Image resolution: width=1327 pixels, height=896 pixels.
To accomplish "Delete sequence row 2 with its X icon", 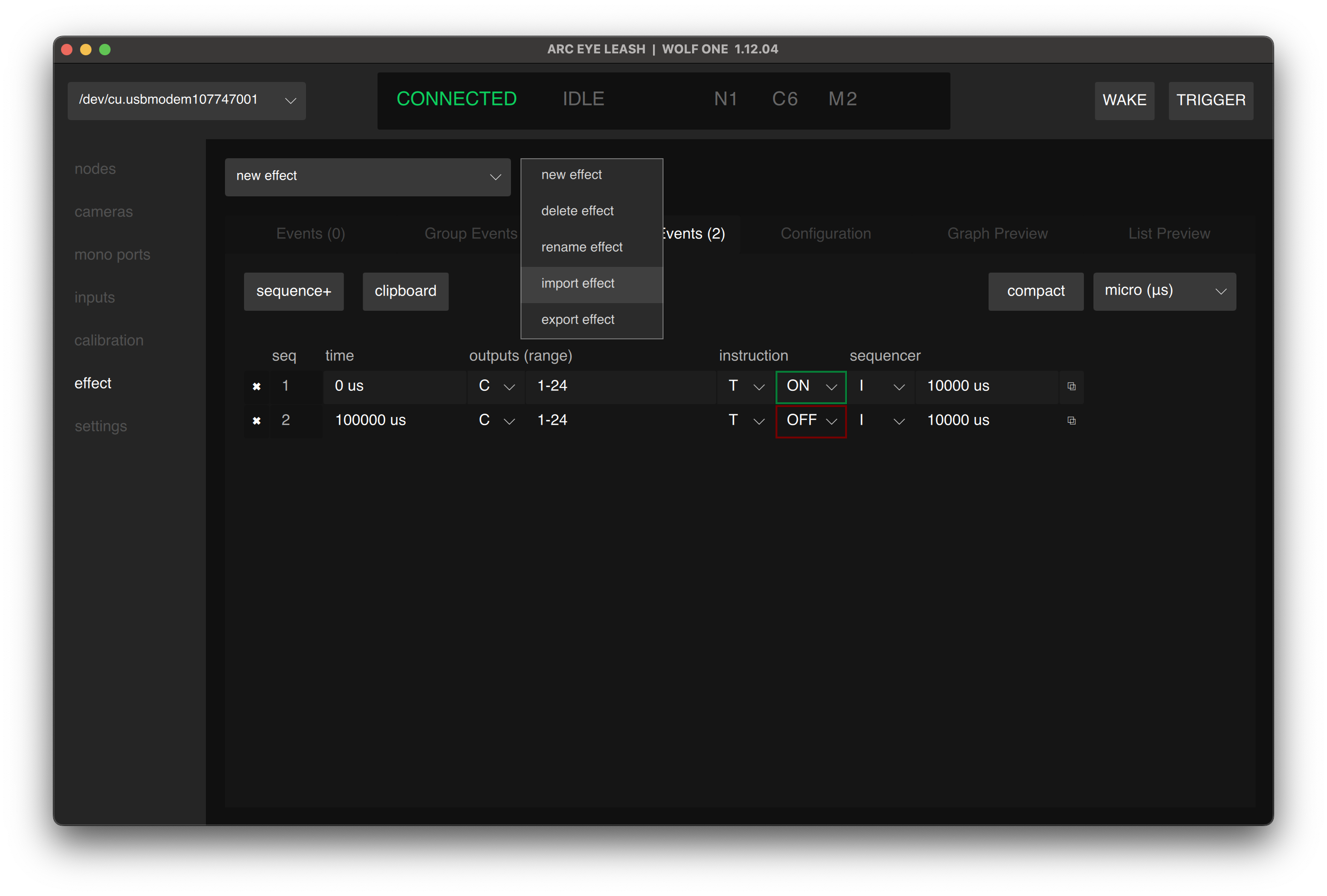I will tap(256, 421).
